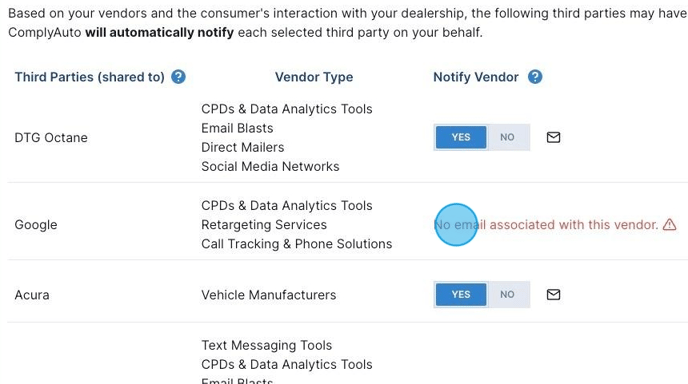Image resolution: width=688 pixels, height=384 pixels.
Task: Click Social Media Networks in DTG Octane row
Action: [270, 166]
